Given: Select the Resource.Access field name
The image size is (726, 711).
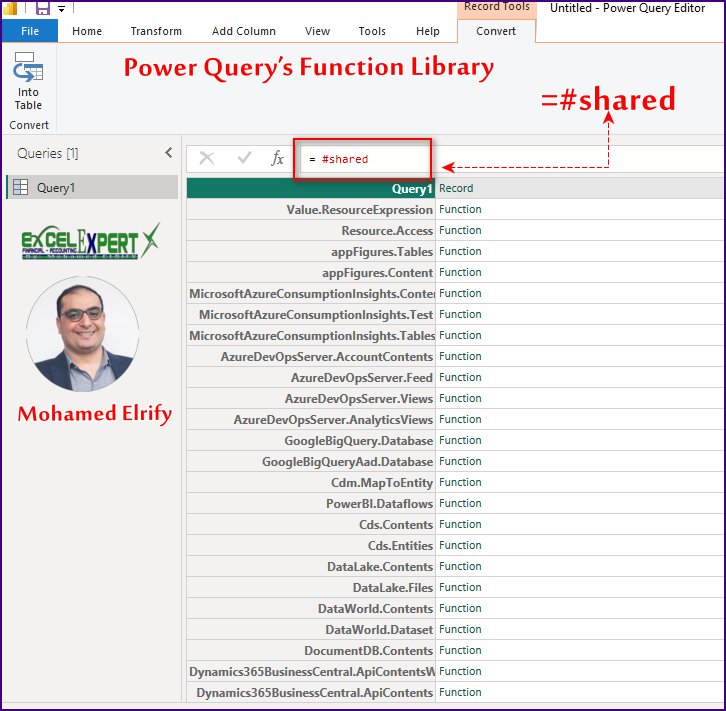Looking at the screenshot, I should point(387,231).
